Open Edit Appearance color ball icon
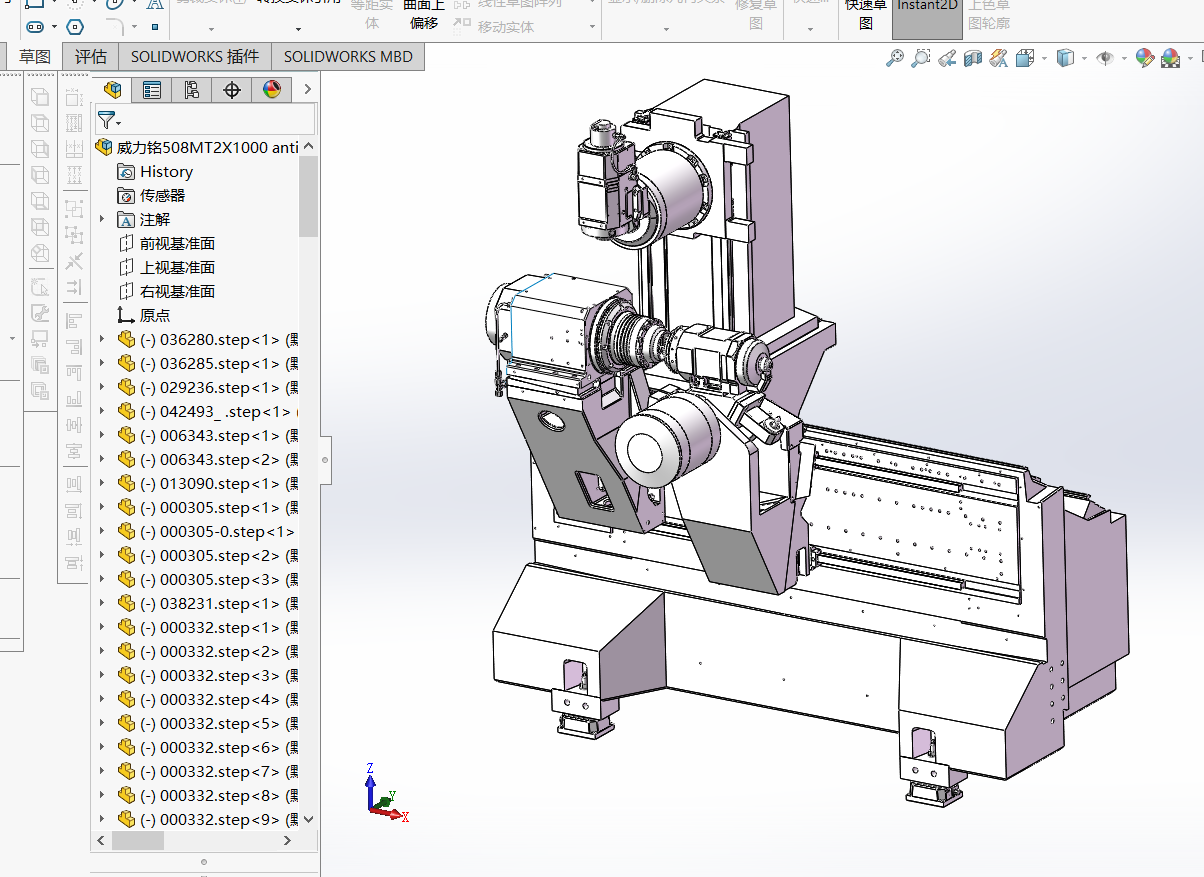The height and width of the screenshot is (877, 1204). click(1145, 59)
